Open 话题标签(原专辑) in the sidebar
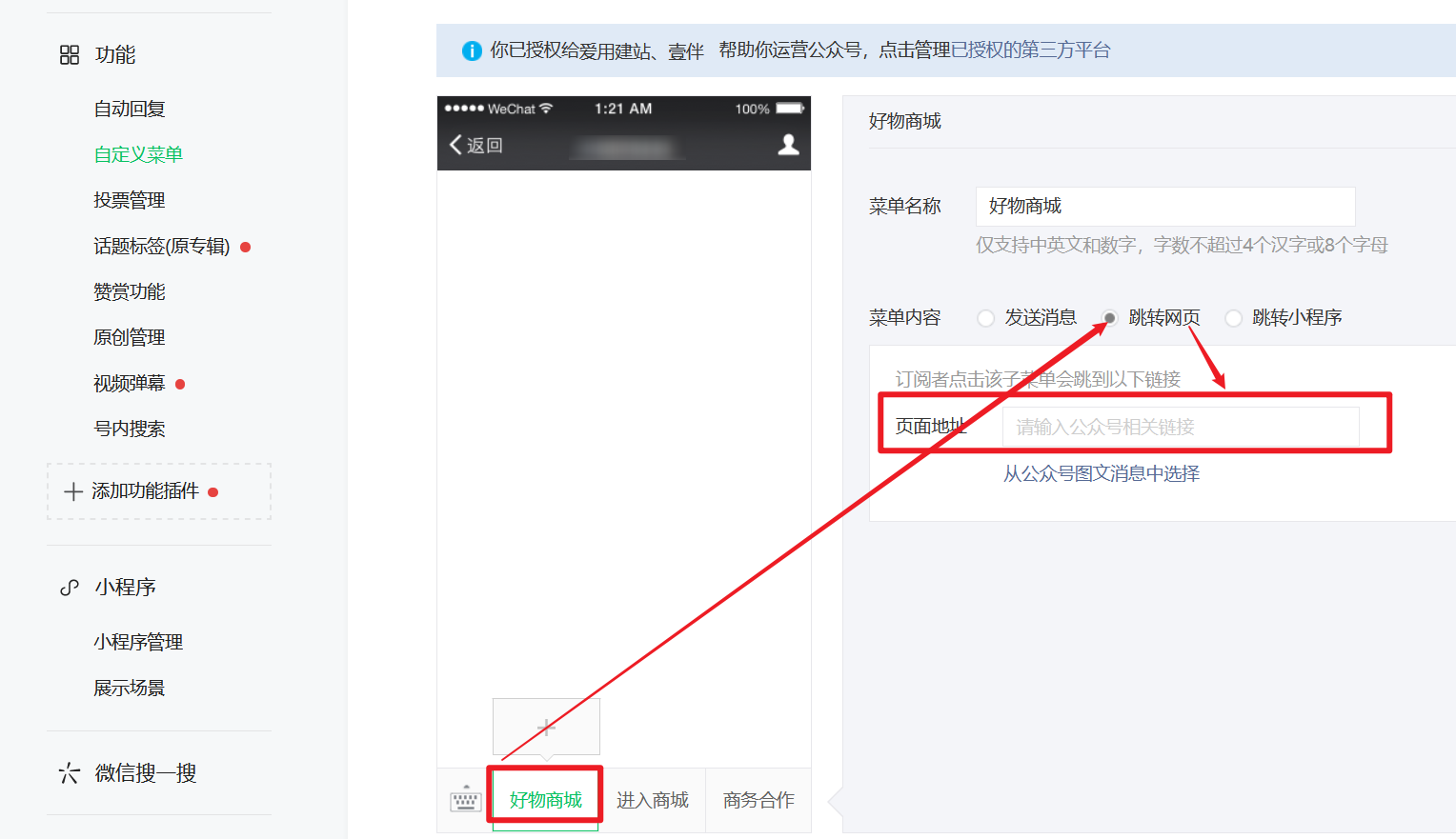 162,247
